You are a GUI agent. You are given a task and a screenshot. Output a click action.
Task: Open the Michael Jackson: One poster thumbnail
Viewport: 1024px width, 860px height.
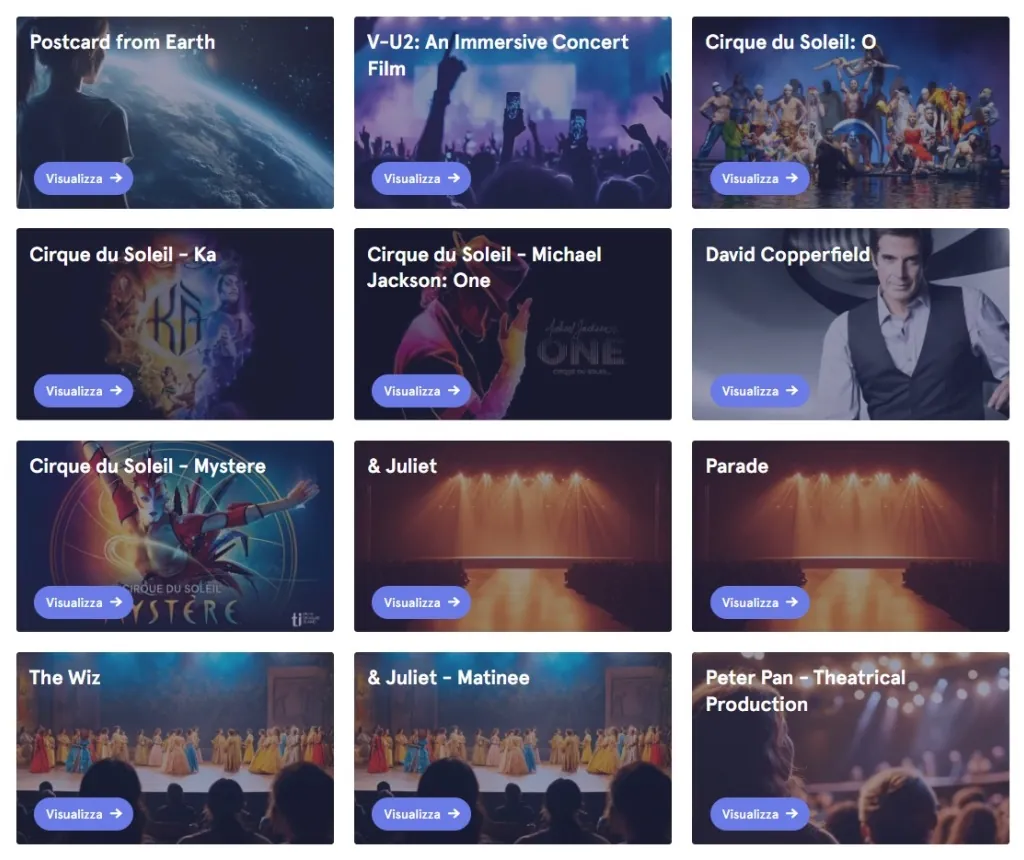click(513, 324)
